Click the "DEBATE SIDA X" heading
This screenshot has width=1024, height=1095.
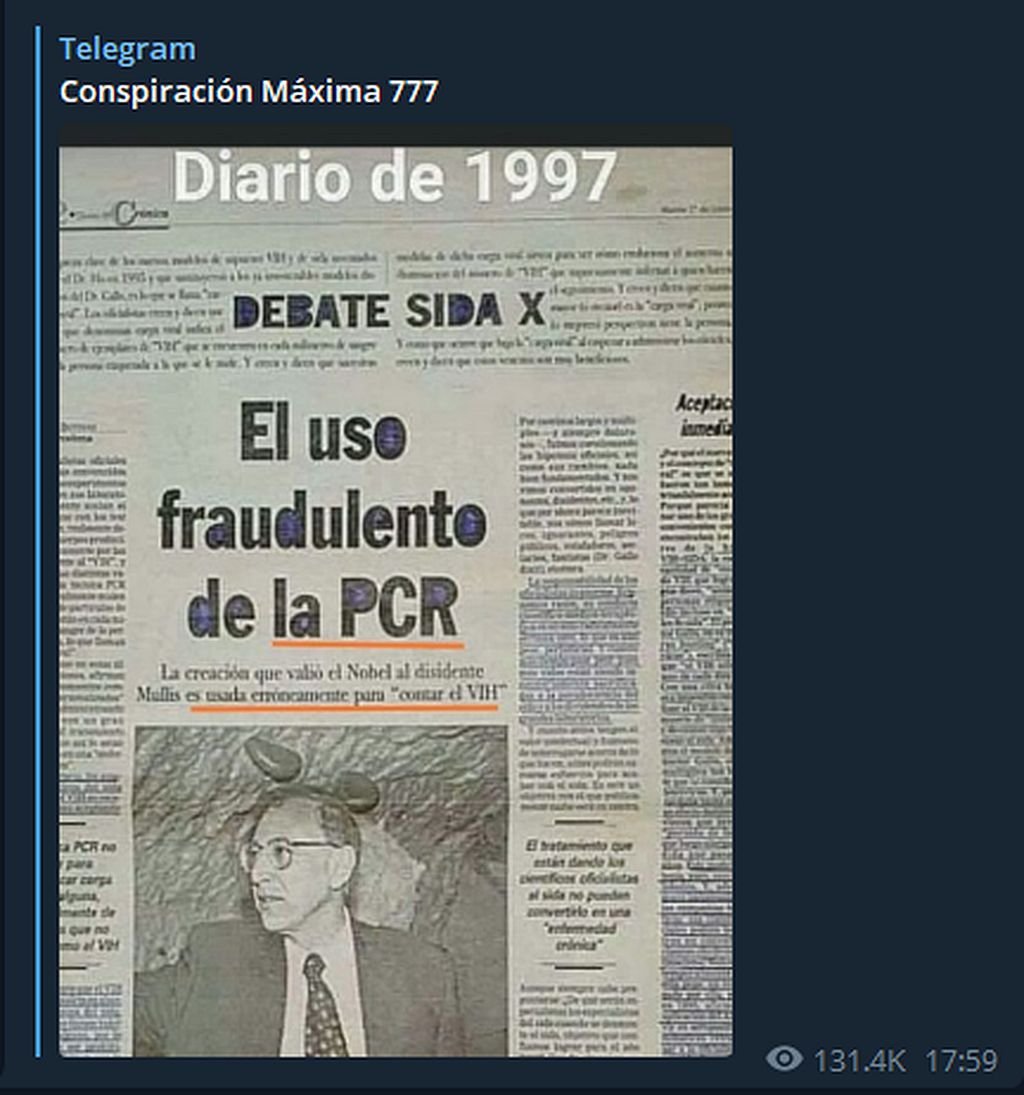pos(389,311)
